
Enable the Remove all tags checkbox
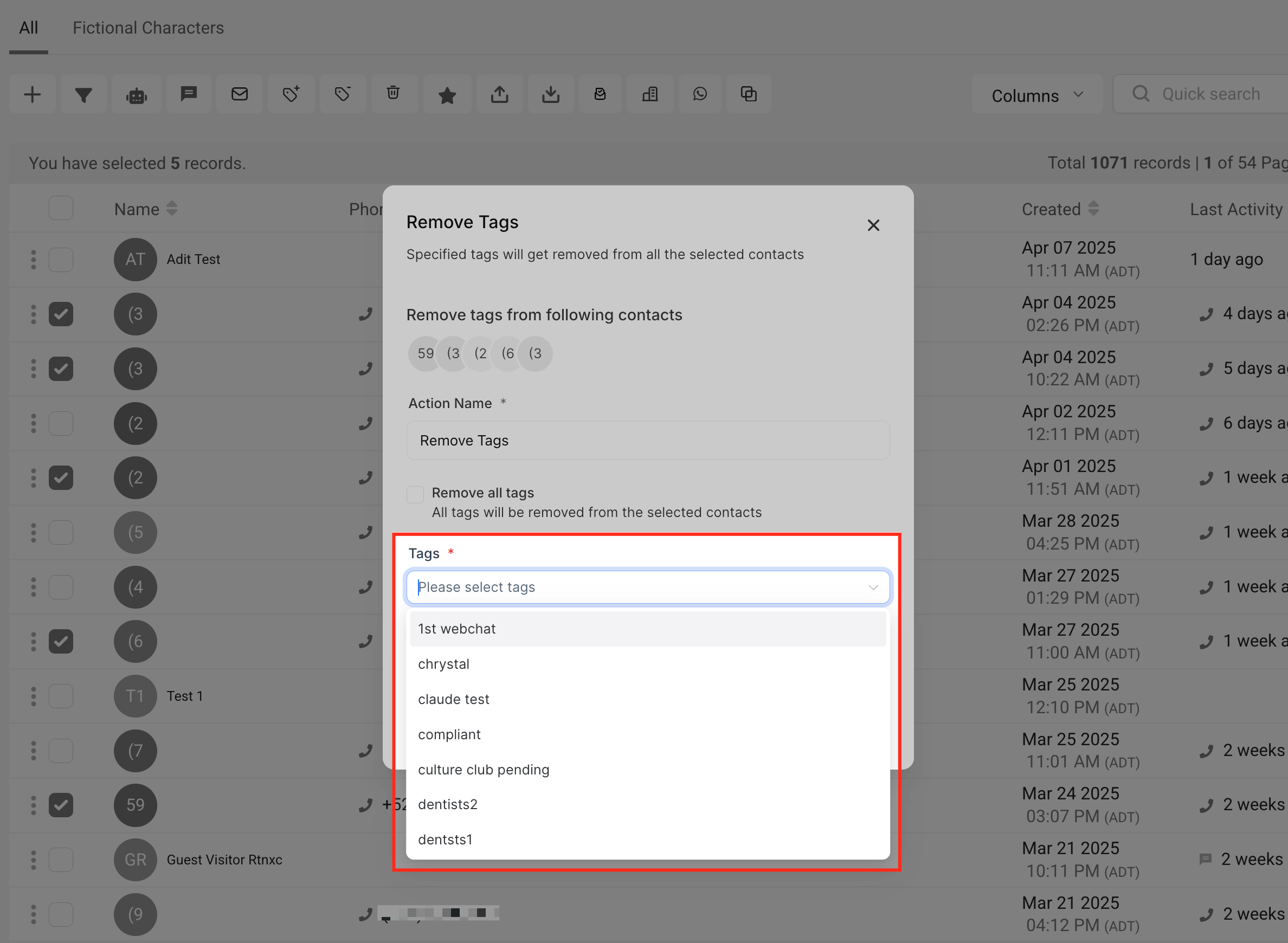tap(415, 494)
